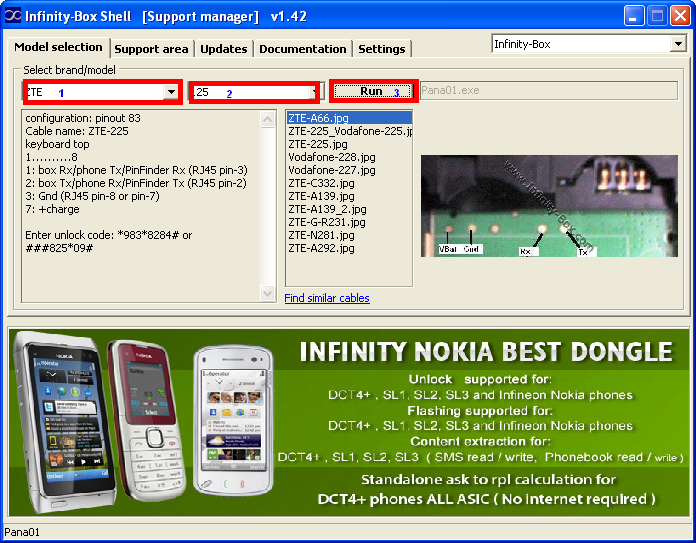Click the 'configuration: pinout 83' line
The height and width of the screenshot is (543, 696).
coord(83,118)
